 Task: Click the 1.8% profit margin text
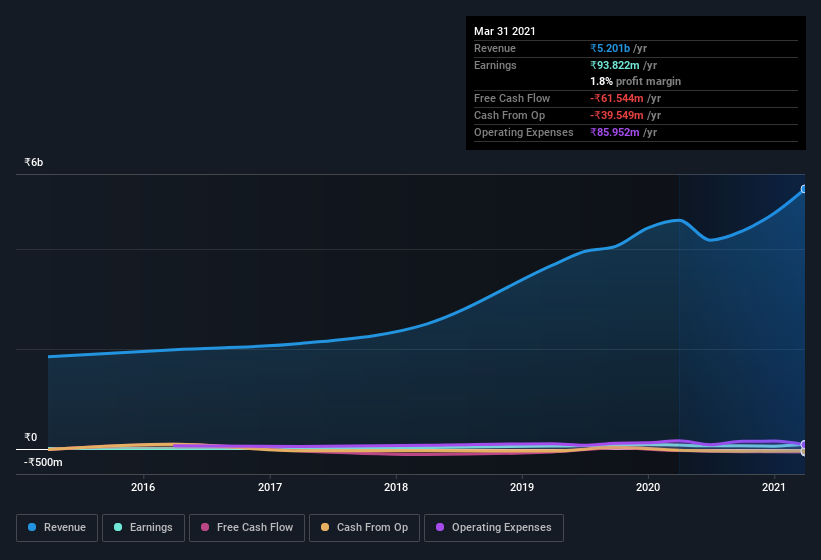(636, 81)
